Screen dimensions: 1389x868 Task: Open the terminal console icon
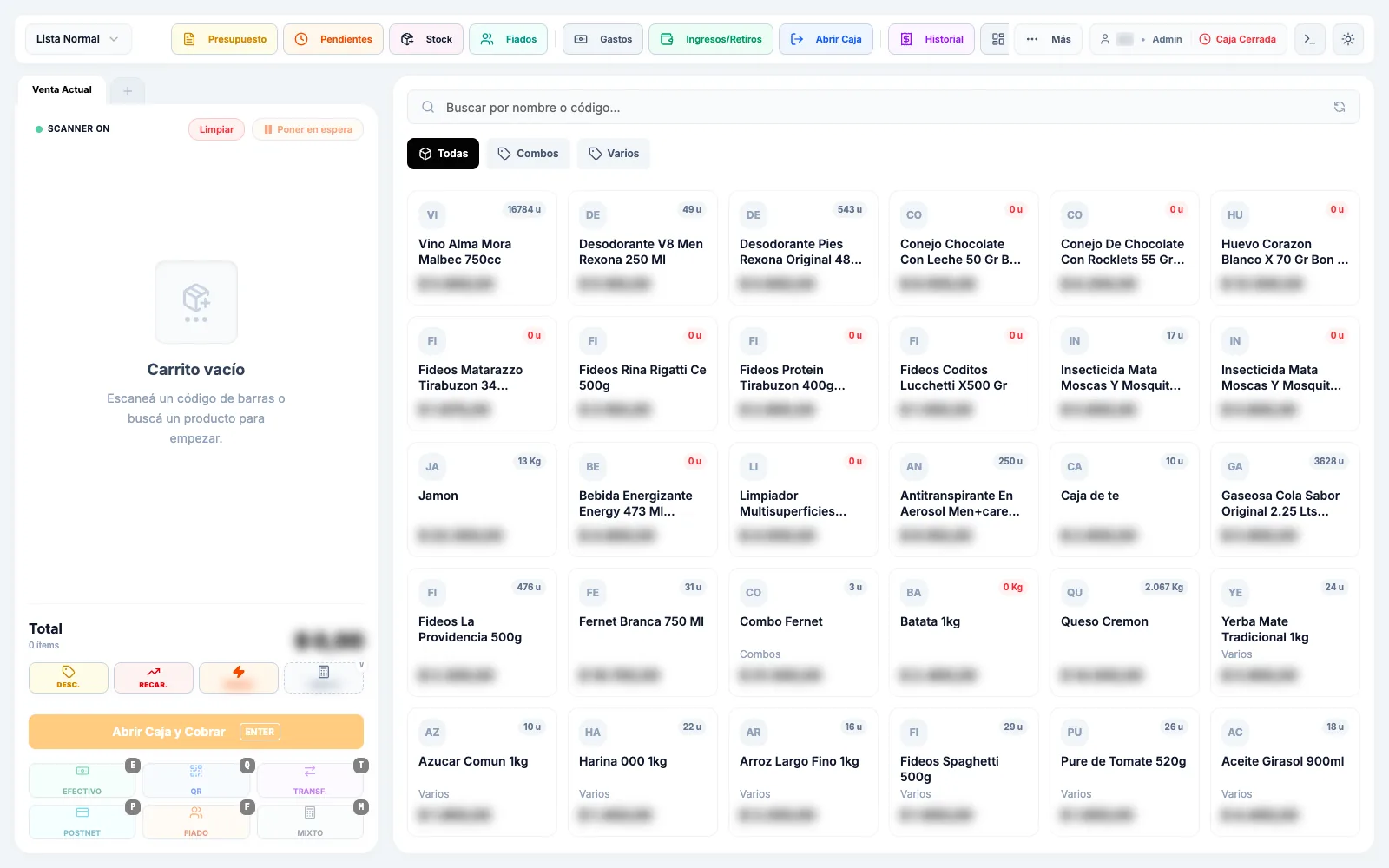[x=1310, y=39]
